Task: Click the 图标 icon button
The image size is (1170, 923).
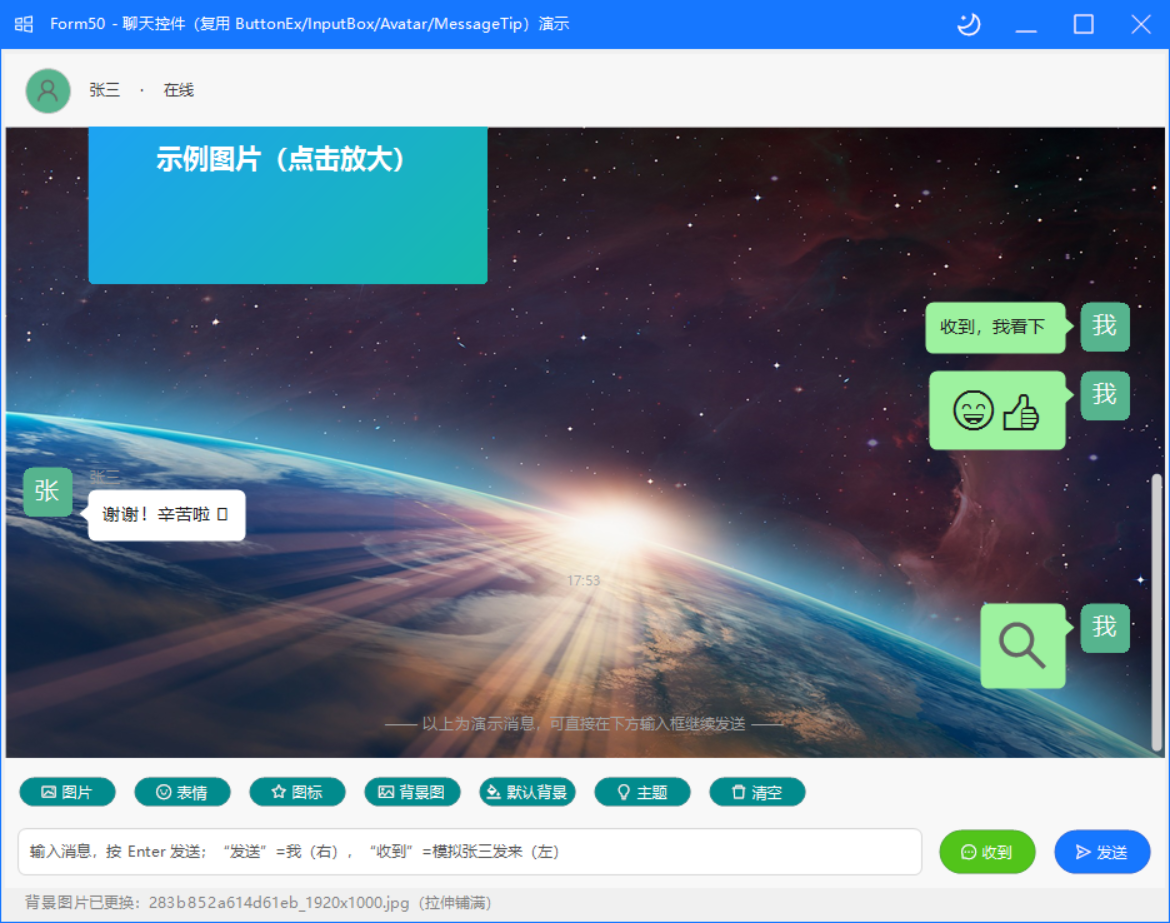Action: pyautogui.click(x=297, y=792)
